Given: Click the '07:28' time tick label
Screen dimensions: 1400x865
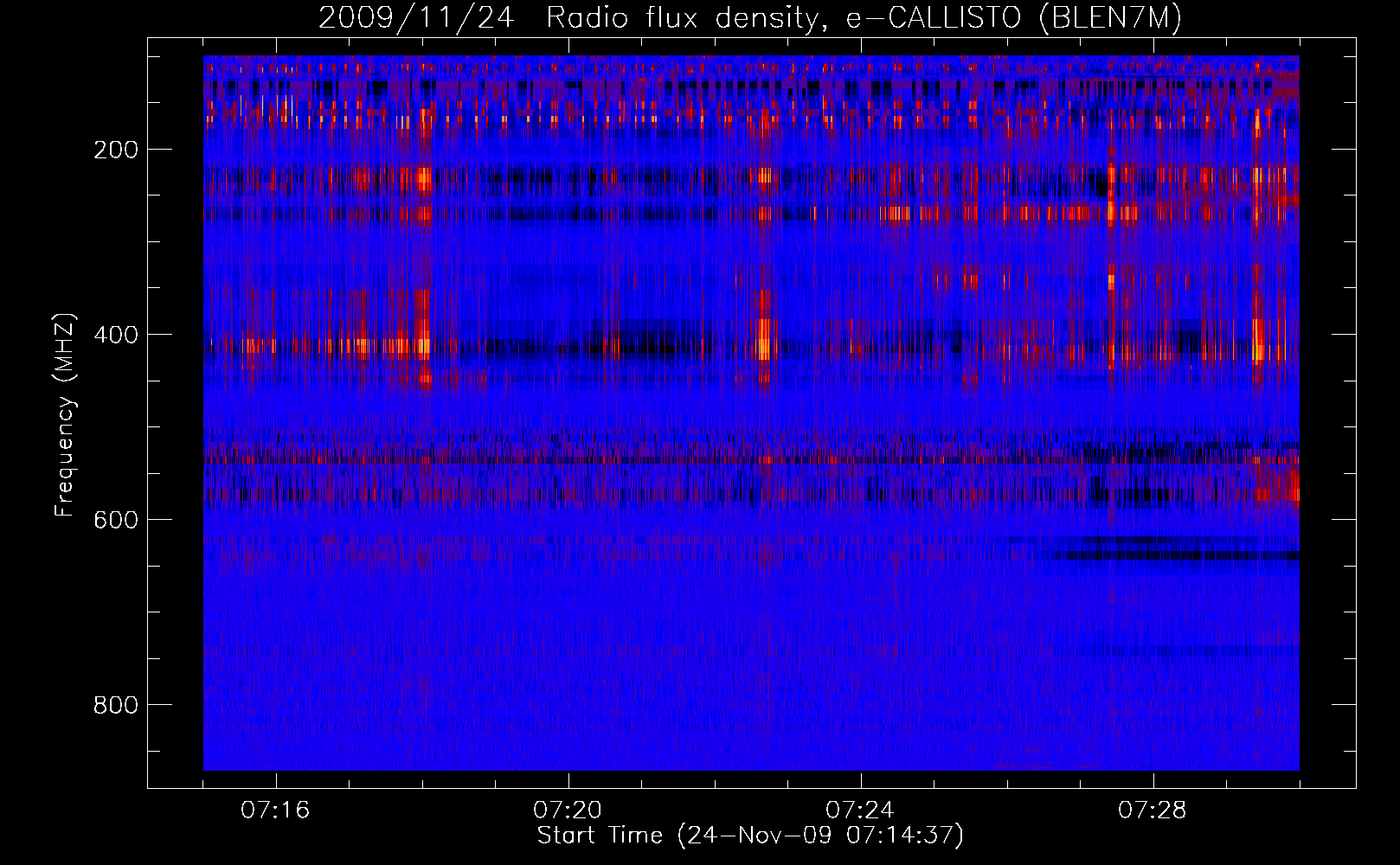Looking at the screenshot, I should [1153, 811].
